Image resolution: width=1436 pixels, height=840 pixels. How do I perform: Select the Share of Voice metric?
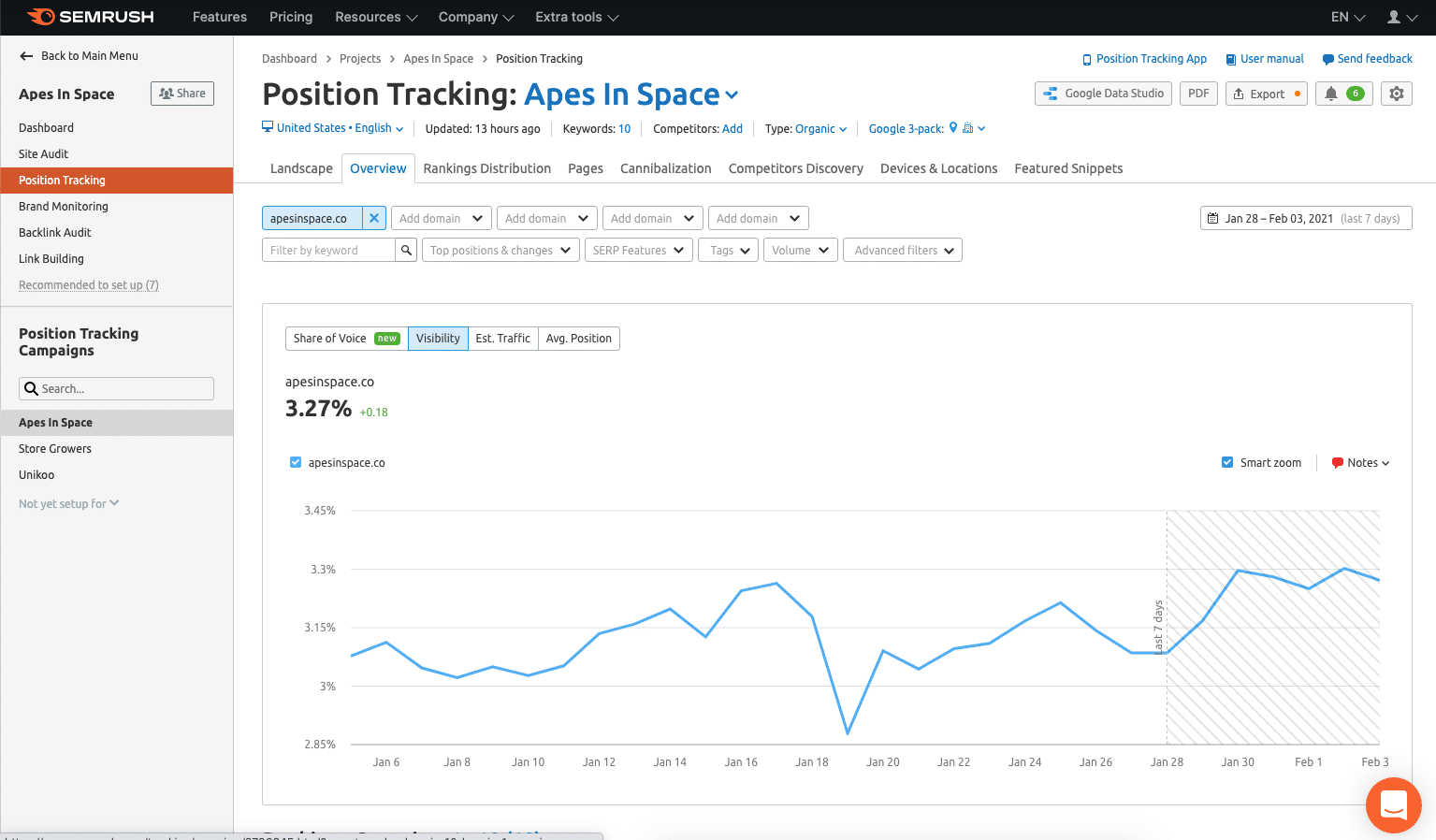click(346, 339)
